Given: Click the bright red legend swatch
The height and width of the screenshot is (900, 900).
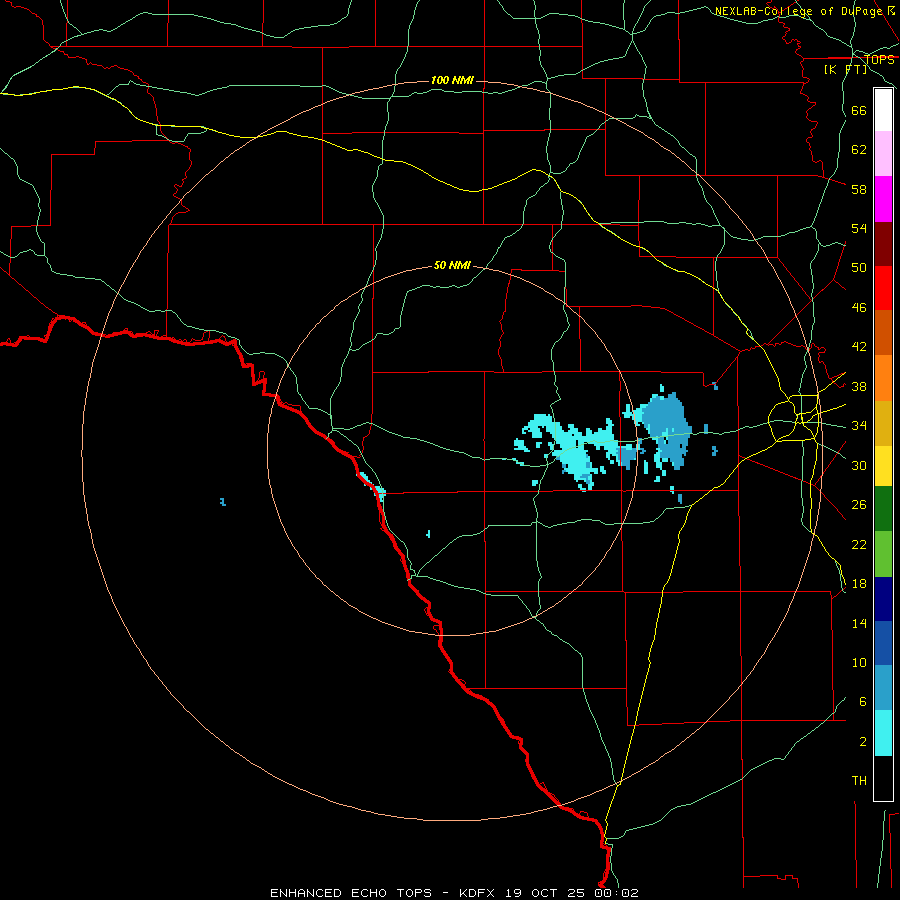Looking at the screenshot, I should pyautogui.click(x=883, y=288).
